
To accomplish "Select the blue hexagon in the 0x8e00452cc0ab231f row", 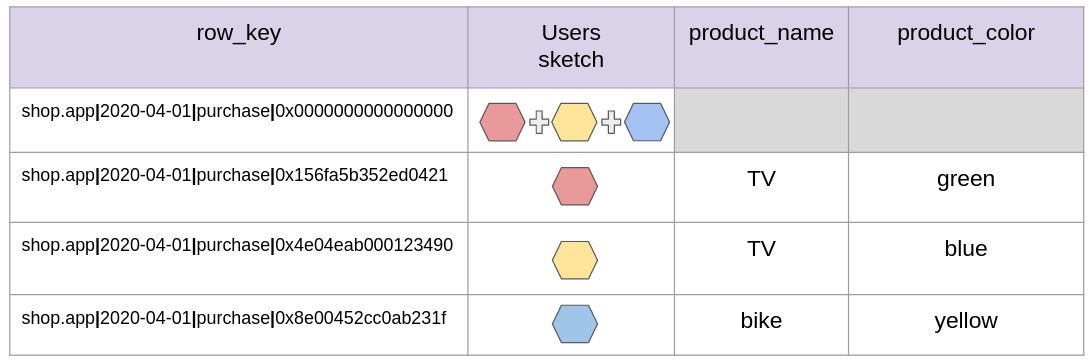I will tap(575, 324).
